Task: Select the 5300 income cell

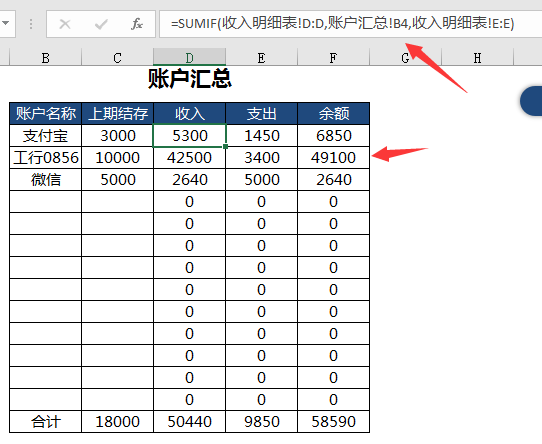Action: (189, 136)
